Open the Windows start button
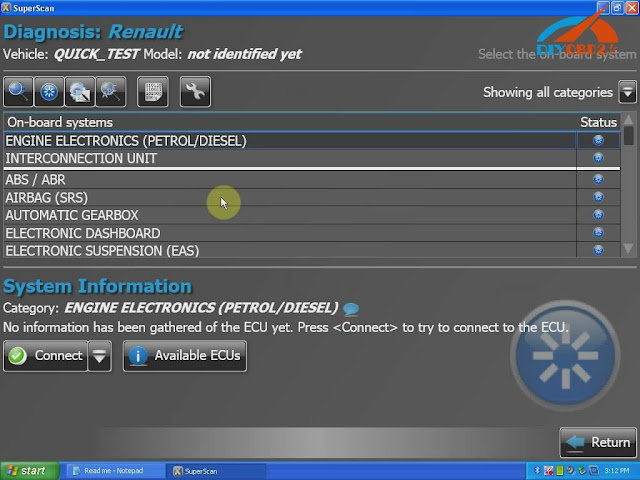The width and height of the screenshot is (640, 480). [29, 471]
